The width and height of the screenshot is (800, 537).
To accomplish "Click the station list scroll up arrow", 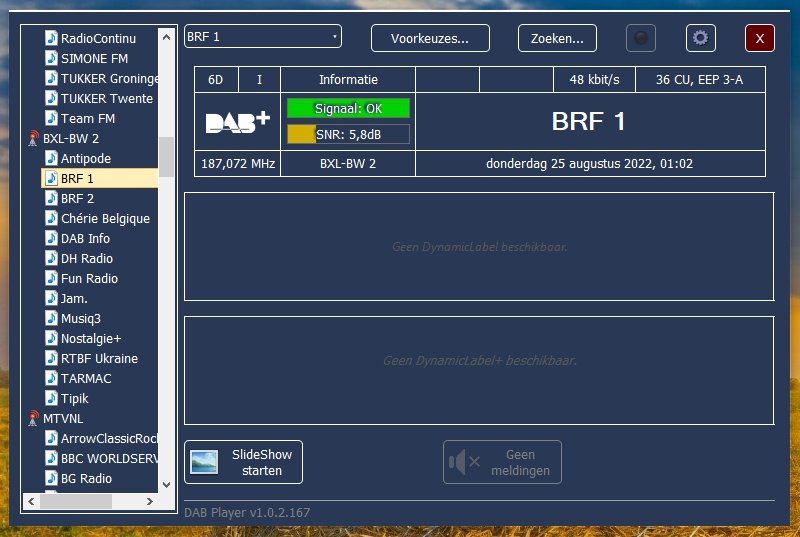I will pyautogui.click(x=166, y=37).
